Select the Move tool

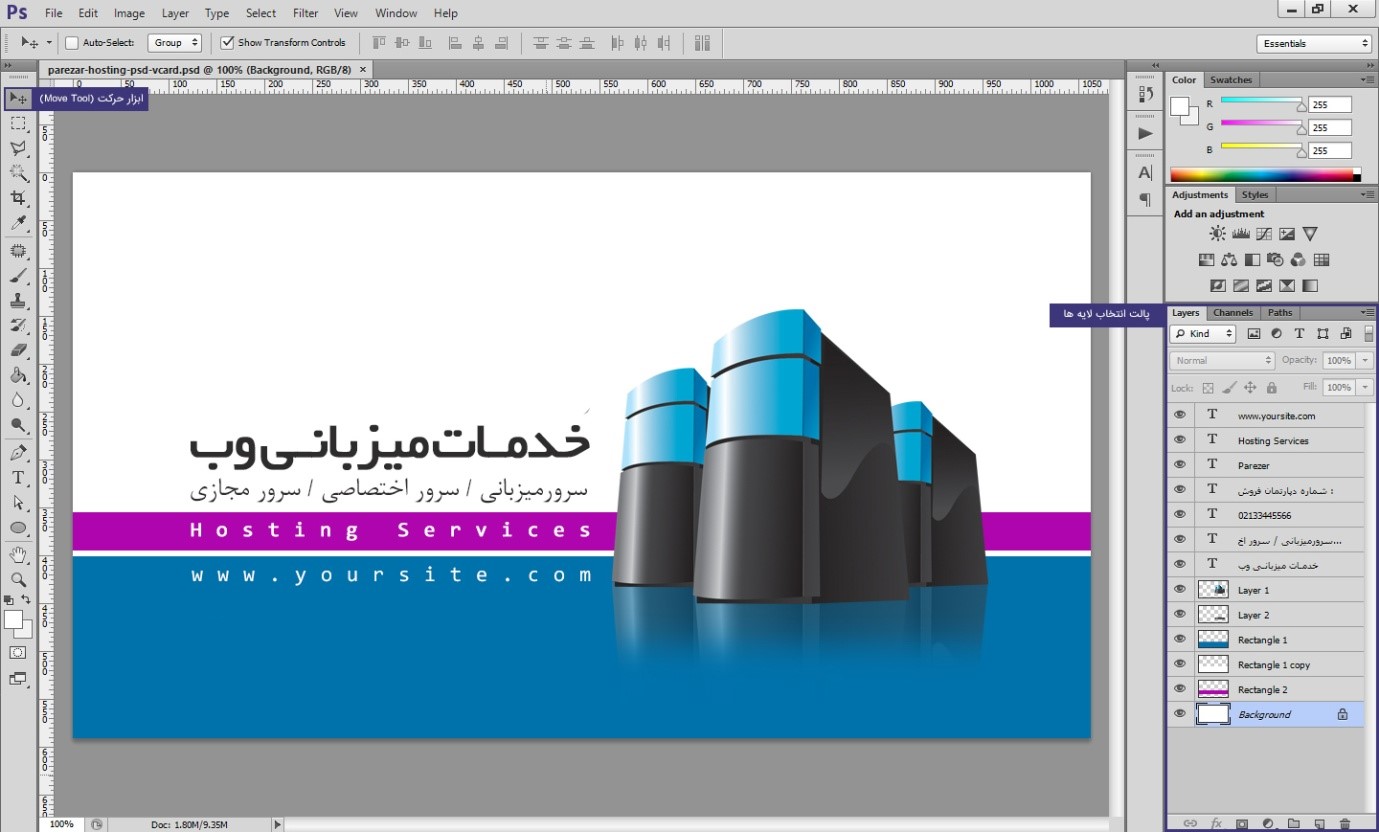[x=17, y=97]
